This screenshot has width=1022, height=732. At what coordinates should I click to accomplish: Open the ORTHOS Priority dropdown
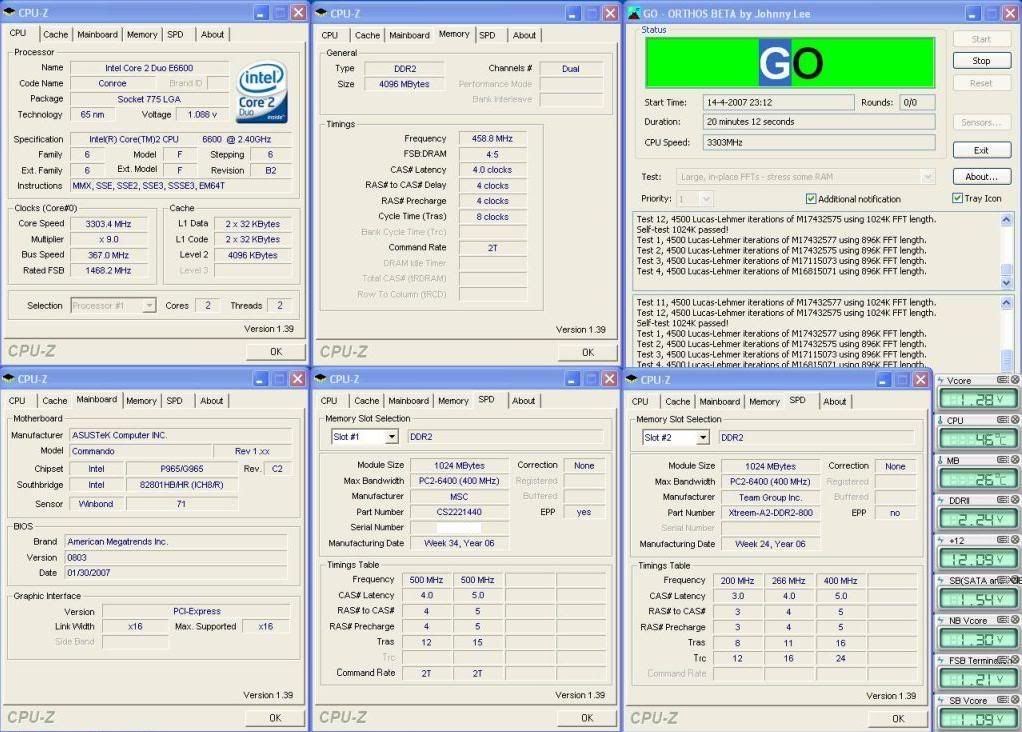point(706,199)
